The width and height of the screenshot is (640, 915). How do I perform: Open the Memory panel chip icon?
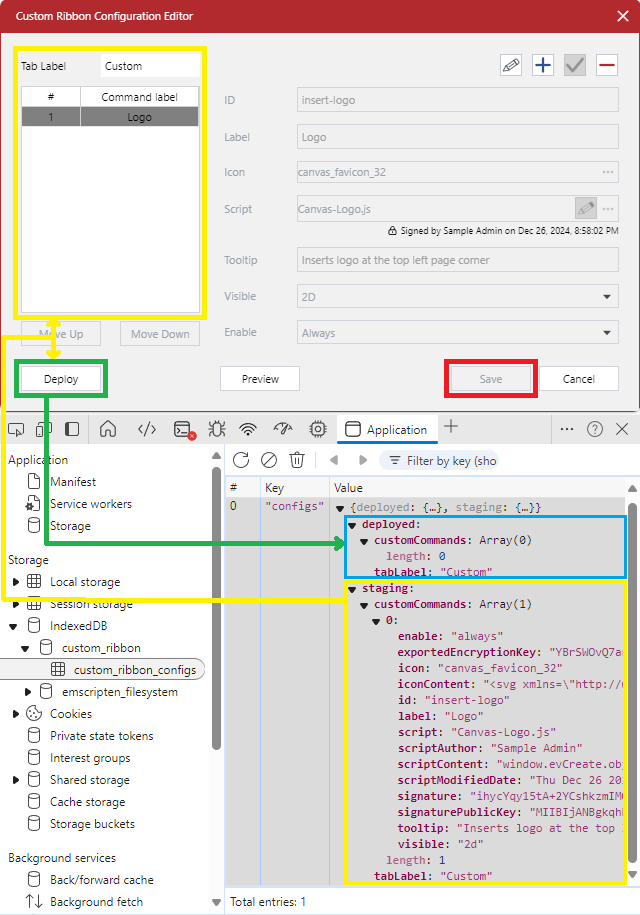pos(318,430)
